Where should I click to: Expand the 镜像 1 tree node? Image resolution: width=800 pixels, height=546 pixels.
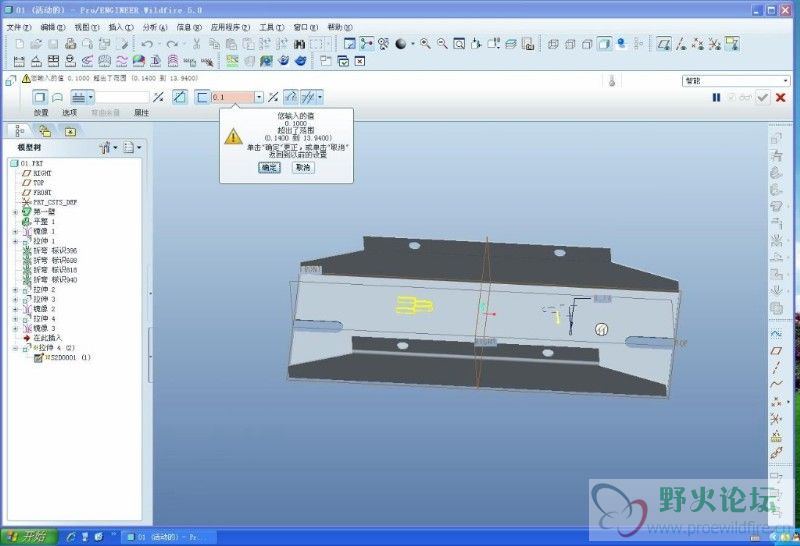coord(15,231)
